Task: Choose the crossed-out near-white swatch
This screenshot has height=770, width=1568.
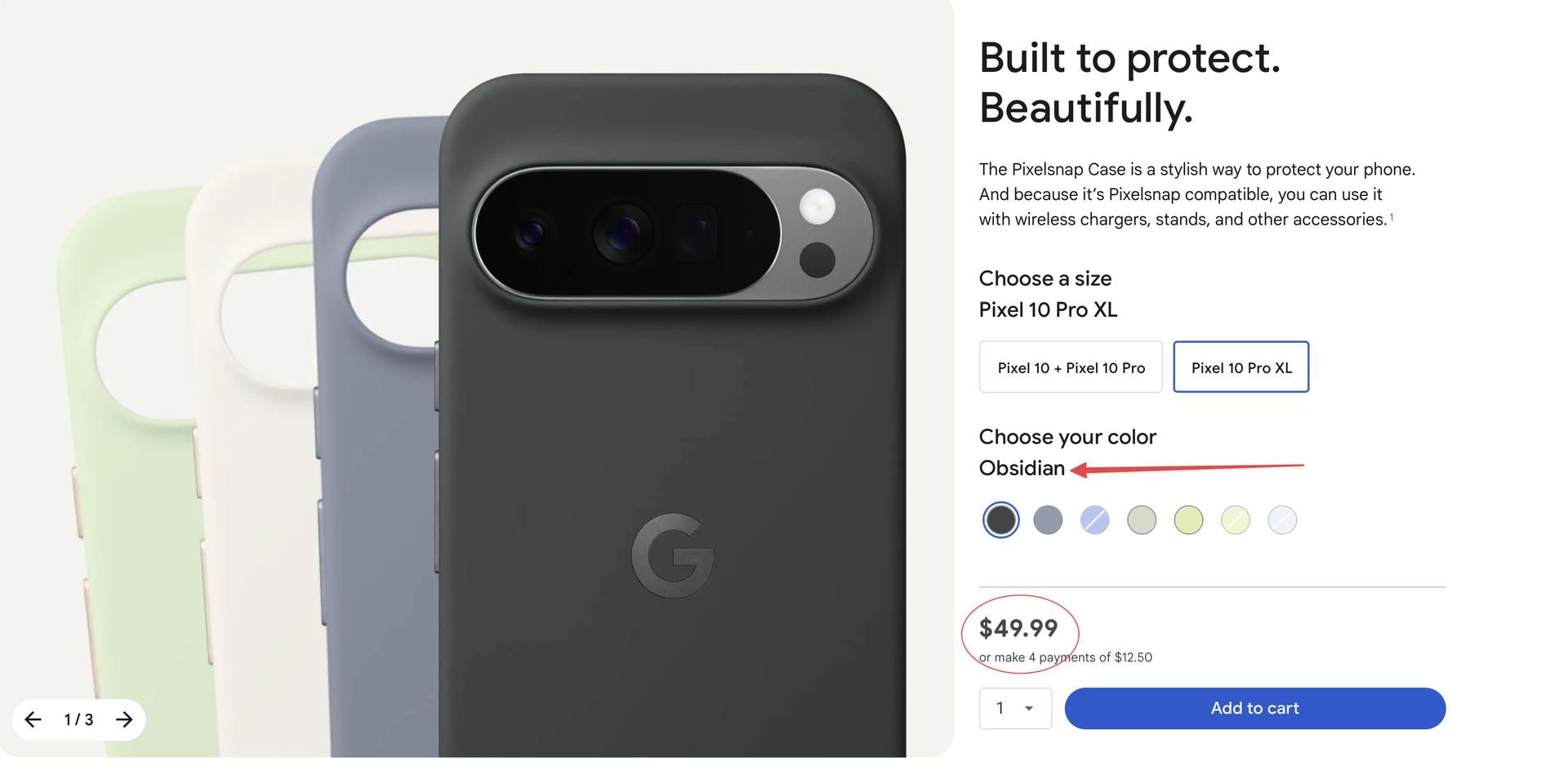Action: 1282,520
